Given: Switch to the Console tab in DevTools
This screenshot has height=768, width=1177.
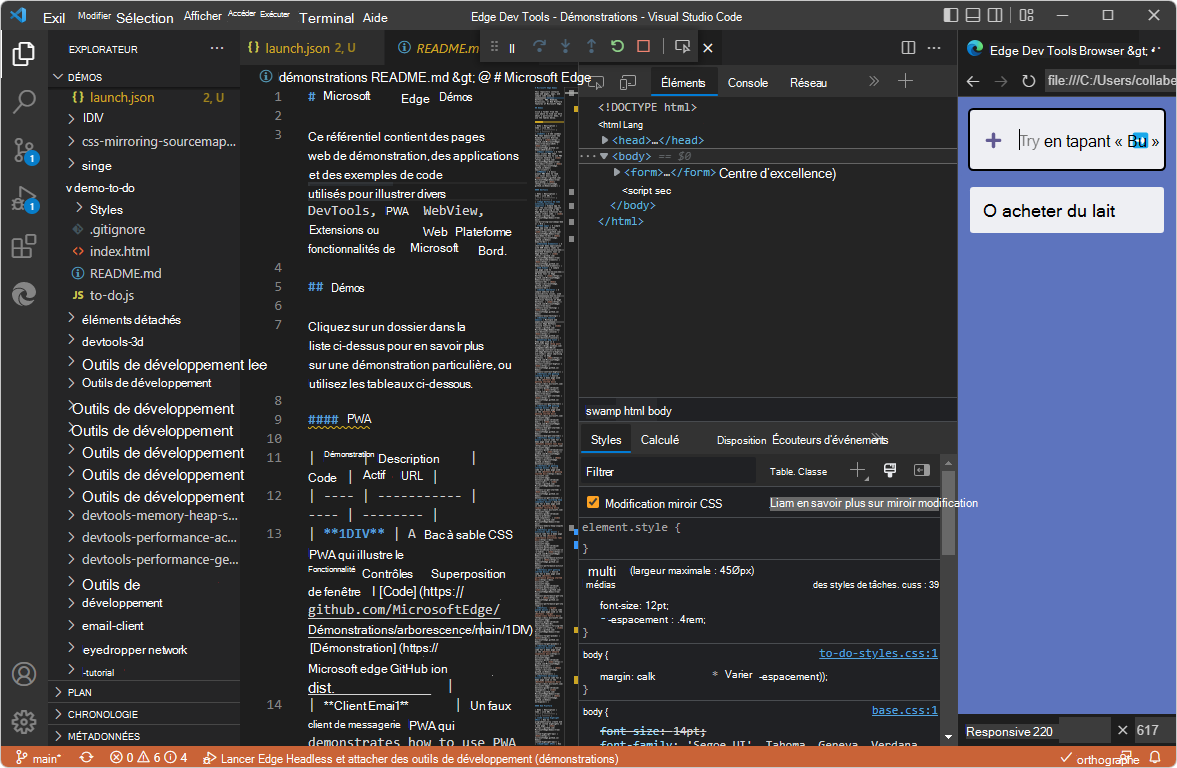Looking at the screenshot, I should tap(747, 82).
